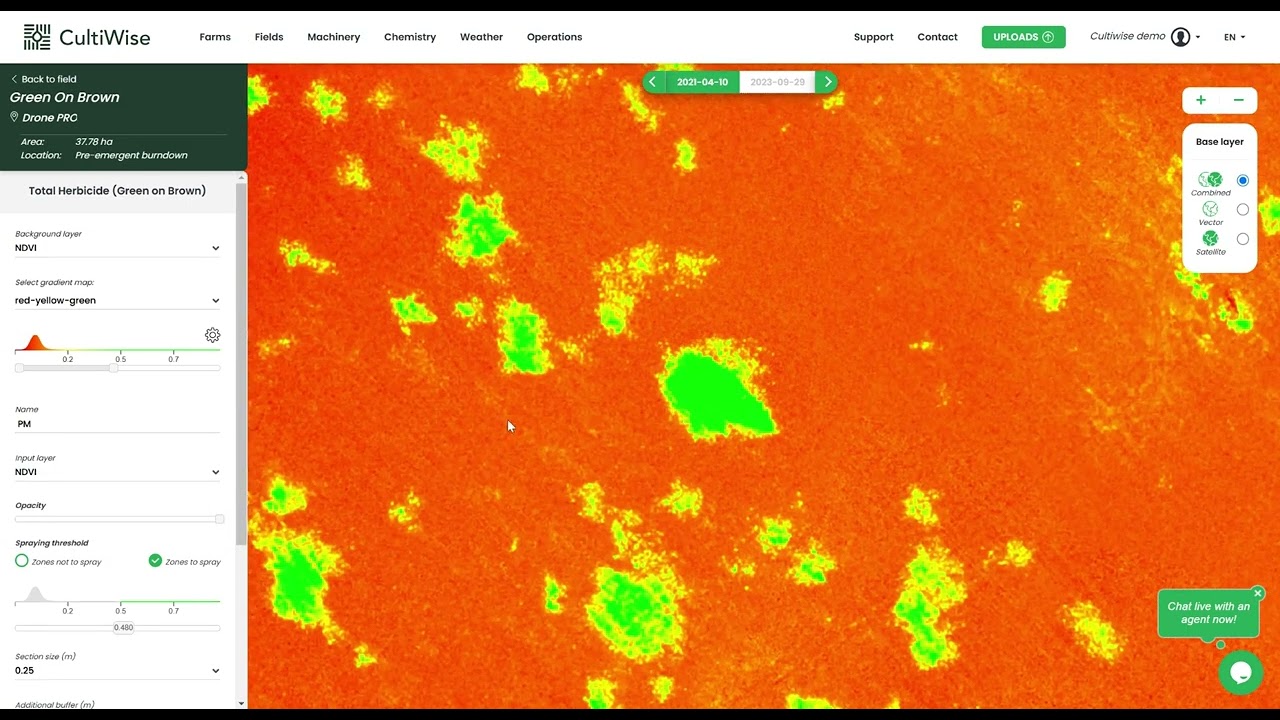
Task: Select the Vector base layer radio
Action: pyautogui.click(x=1243, y=209)
